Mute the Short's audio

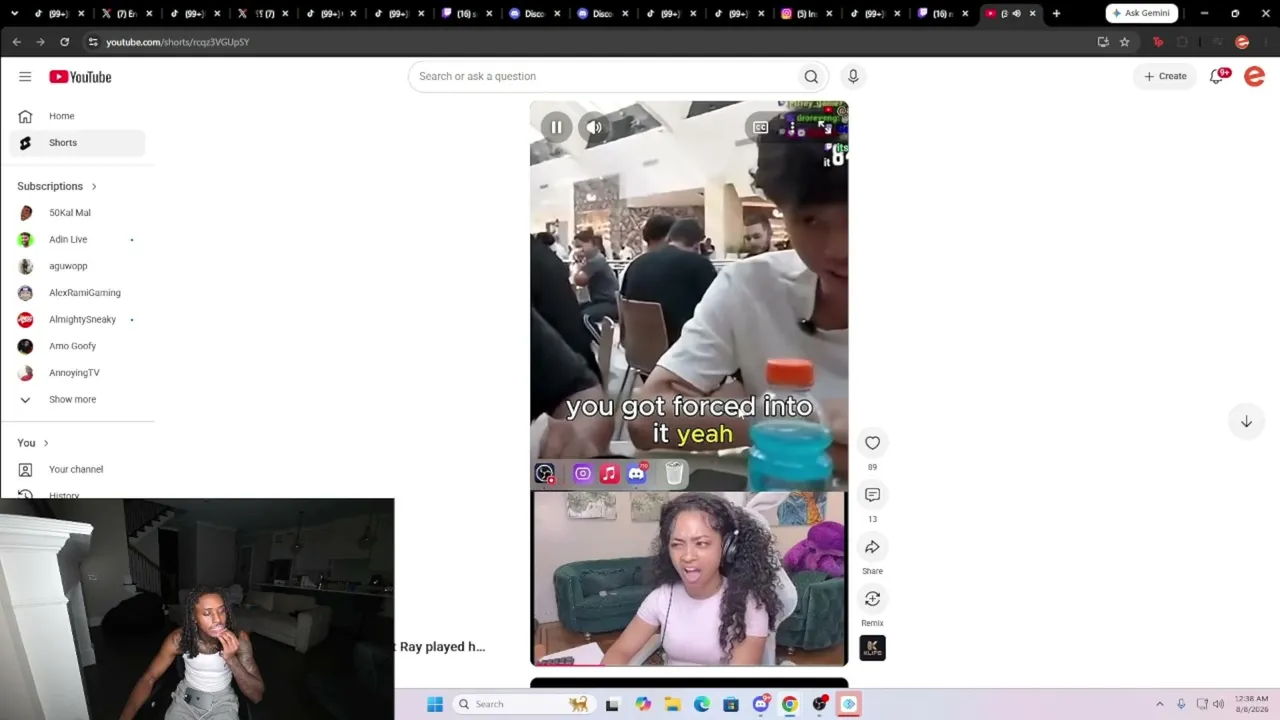click(594, 127)
